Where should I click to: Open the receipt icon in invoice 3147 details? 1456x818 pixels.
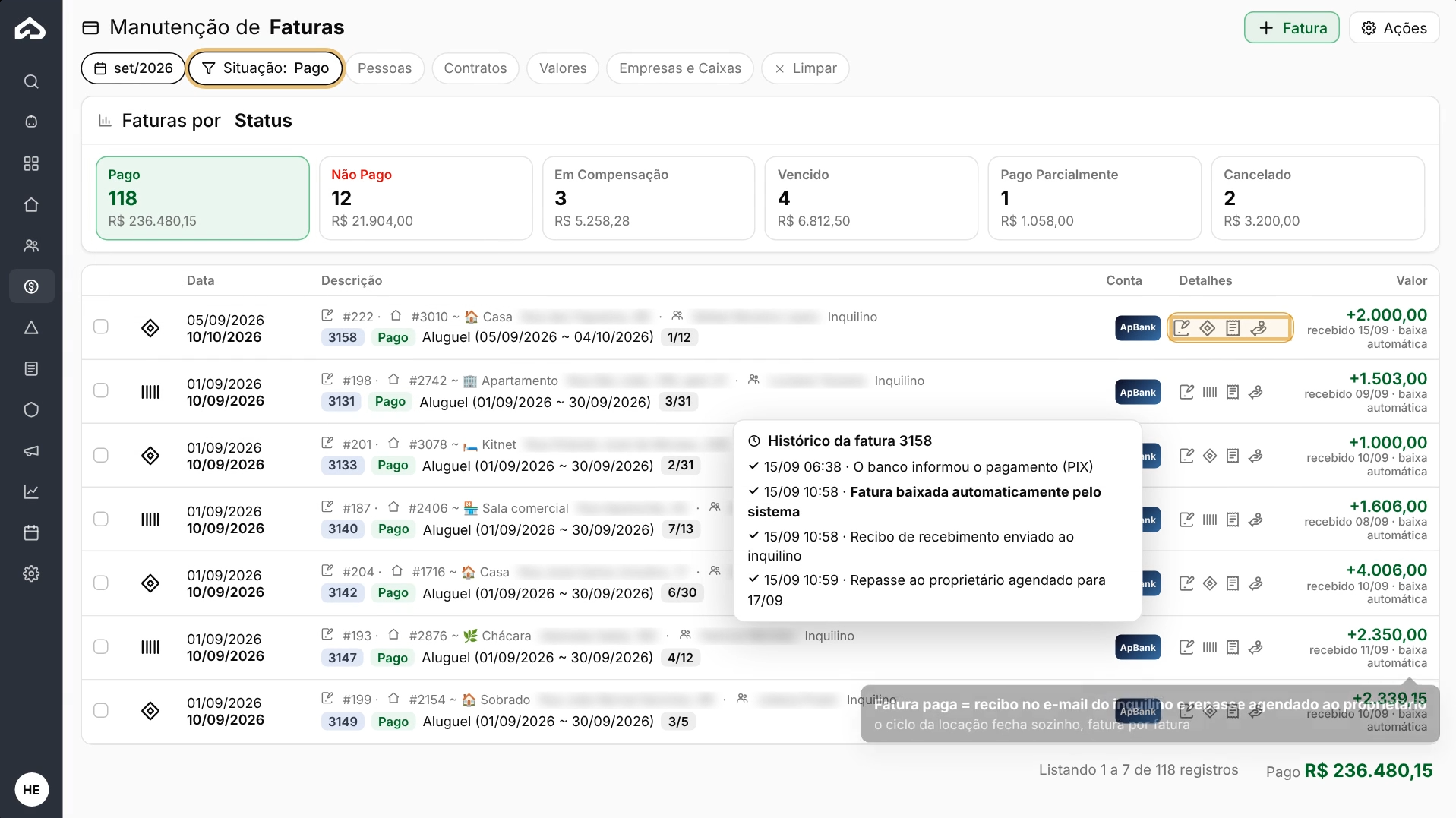point(1233,647)
